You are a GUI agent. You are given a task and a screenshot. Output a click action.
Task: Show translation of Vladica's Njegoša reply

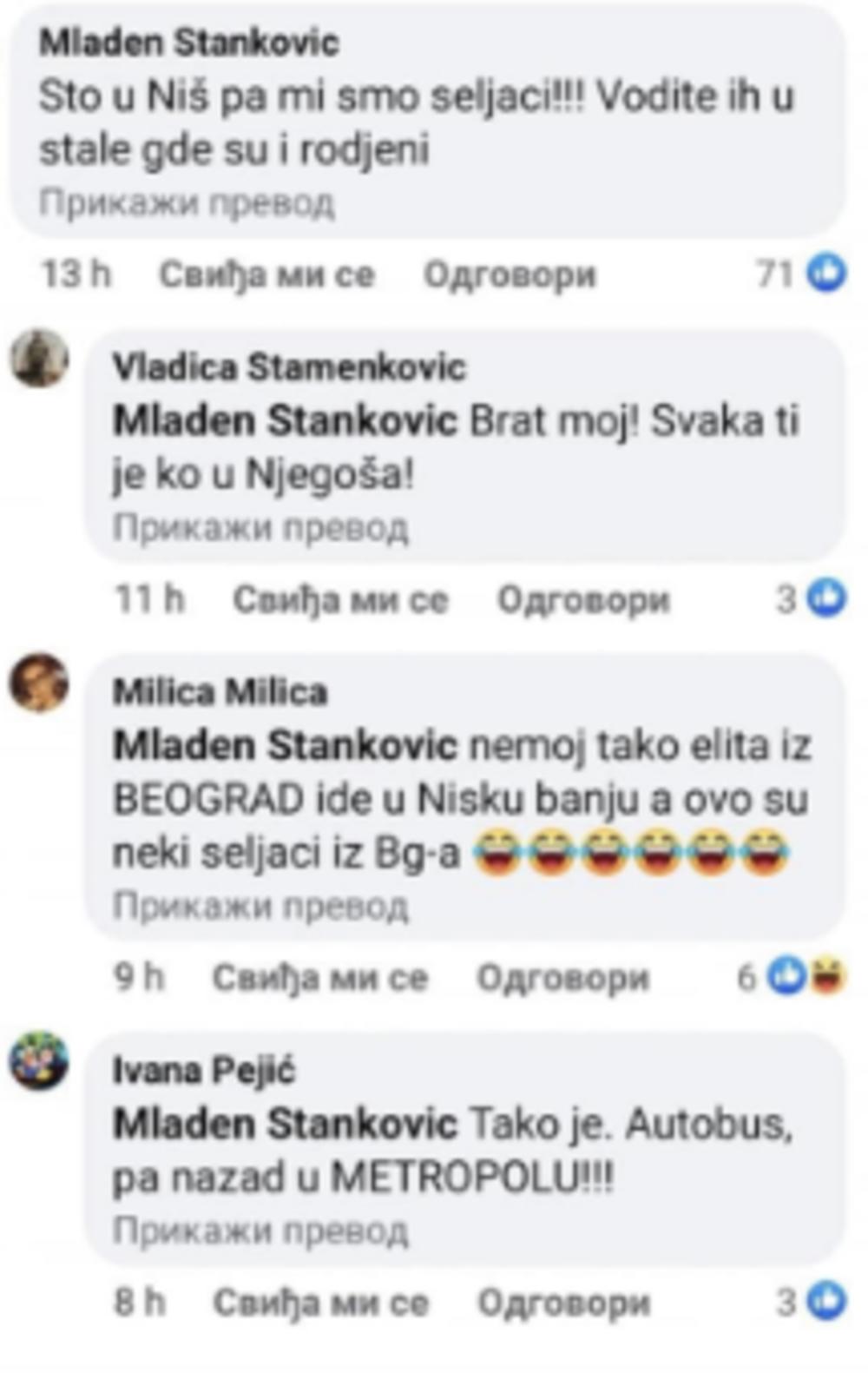(260, 527)
